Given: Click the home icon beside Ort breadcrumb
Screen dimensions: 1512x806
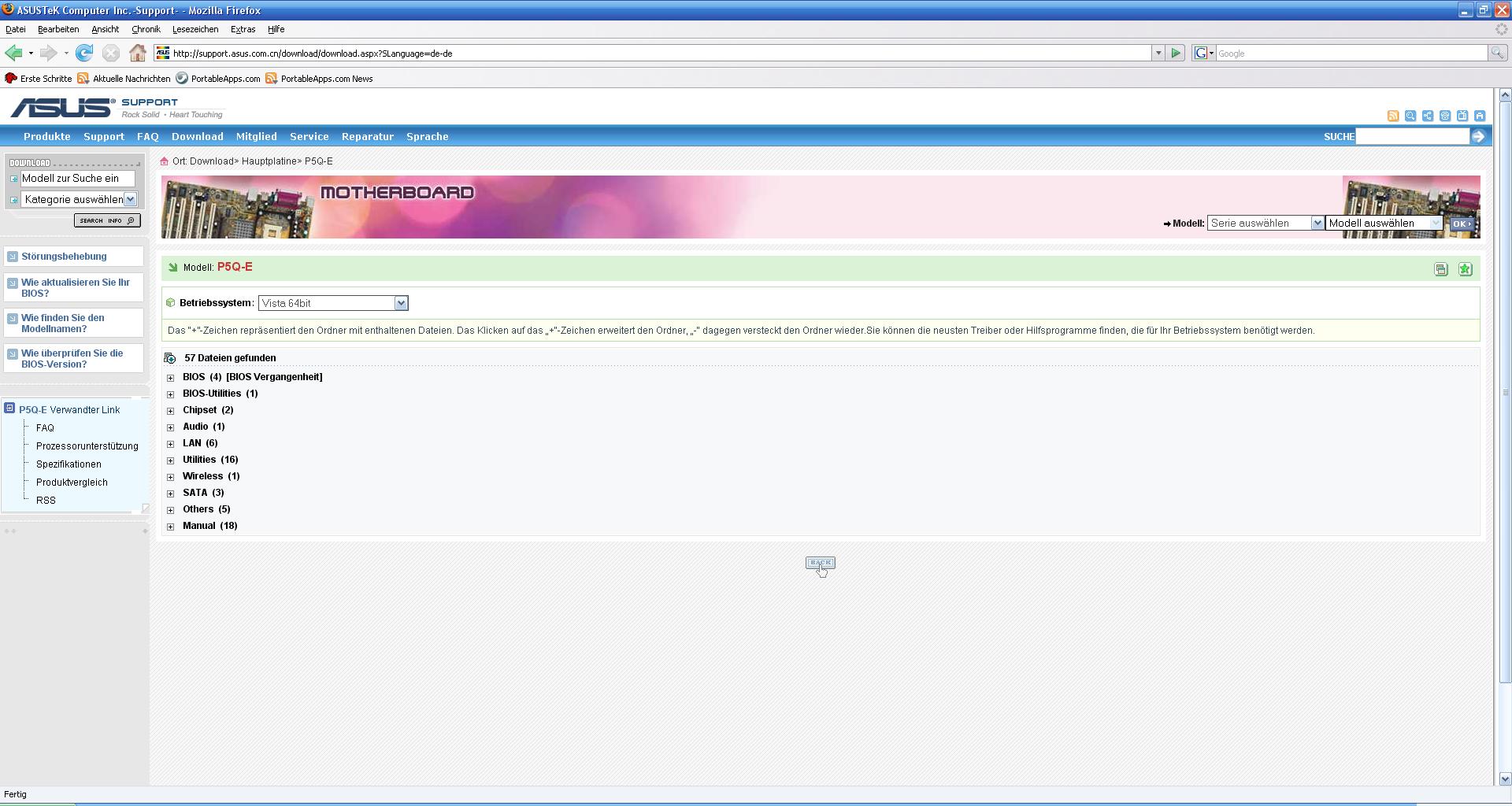Looking at the screenshot, I should point(165,161).
